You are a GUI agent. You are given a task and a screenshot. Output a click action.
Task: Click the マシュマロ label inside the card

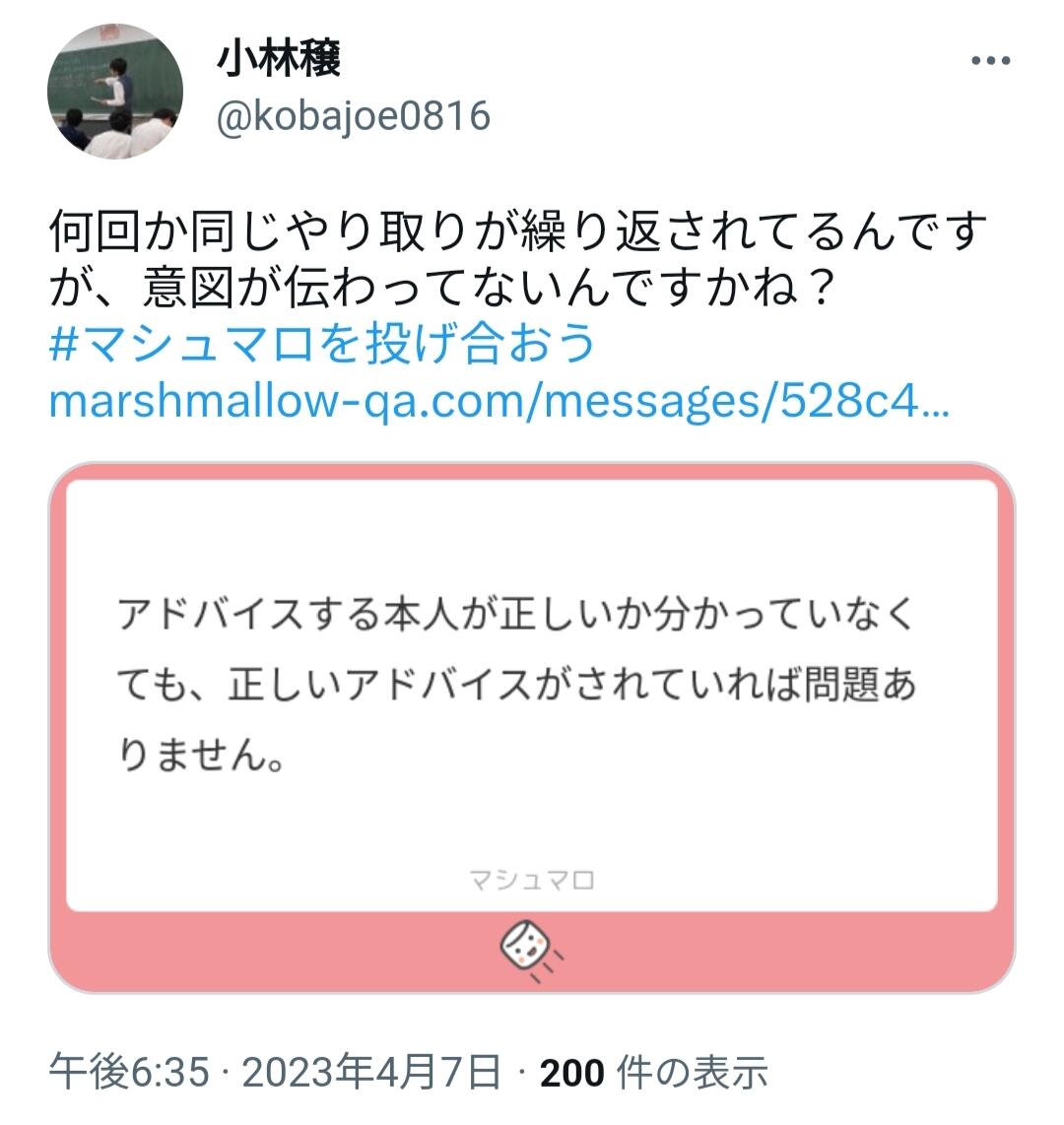pos(532,880)
